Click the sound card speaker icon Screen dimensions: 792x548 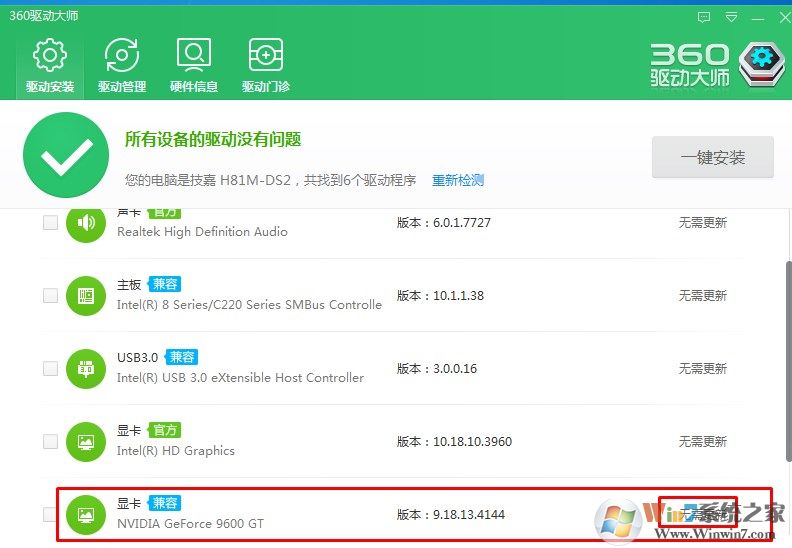tap(86, 223)
